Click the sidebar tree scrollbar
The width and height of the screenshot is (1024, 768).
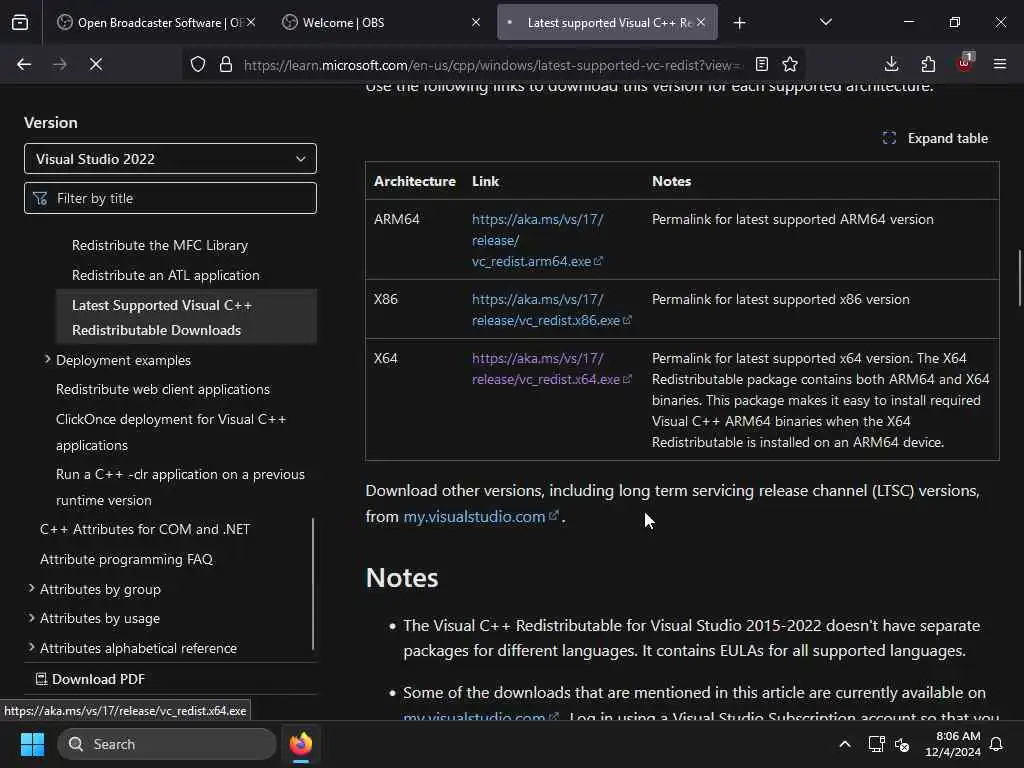[313, 584]
